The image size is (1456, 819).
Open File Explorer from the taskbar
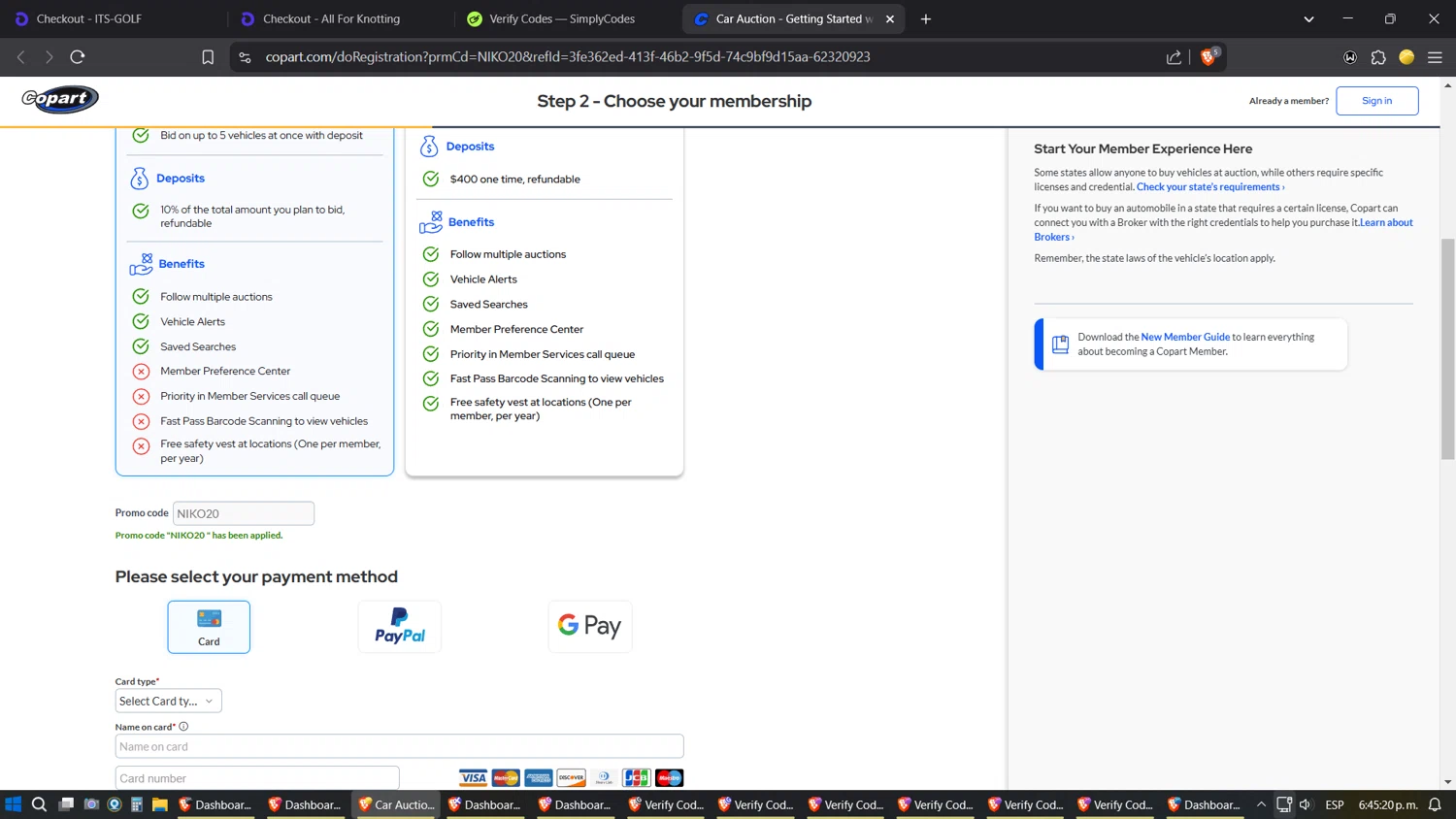pos(160,804)
